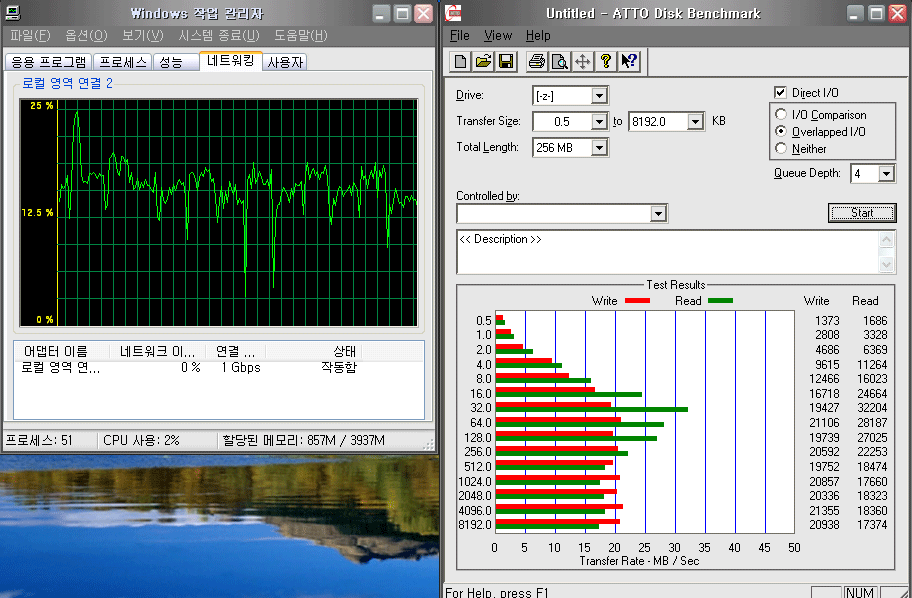The height and width of the screenshot is (598, 912).
Task: Click the 어댑터 이름 column header
Action: pyautogui.click(x=61, y=351)
